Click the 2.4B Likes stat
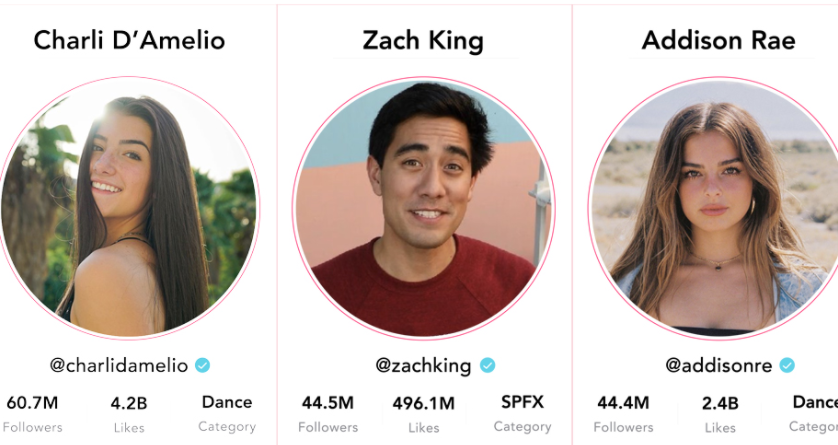The height and width of the screenshot is (445, 838). [x=720, y=413]
